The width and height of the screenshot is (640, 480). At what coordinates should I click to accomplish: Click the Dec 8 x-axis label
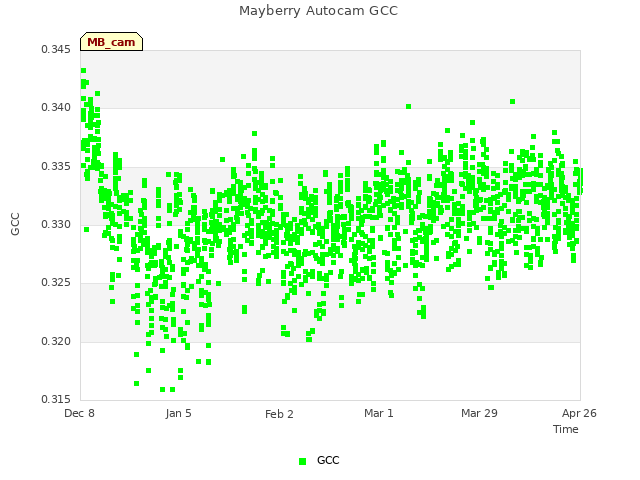pos(80,413)
